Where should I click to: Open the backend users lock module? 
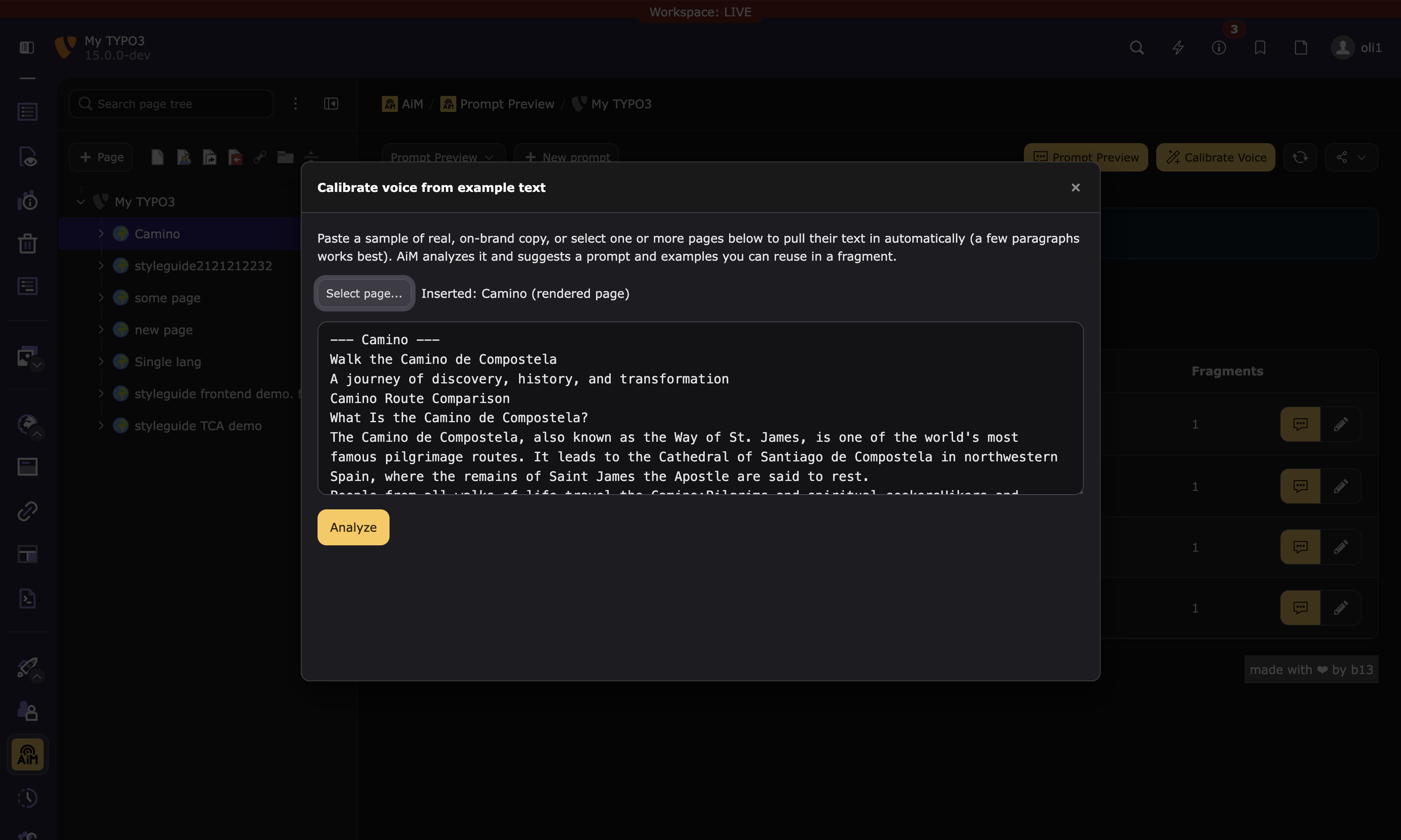pyautogui.click(x=27, y=711)
